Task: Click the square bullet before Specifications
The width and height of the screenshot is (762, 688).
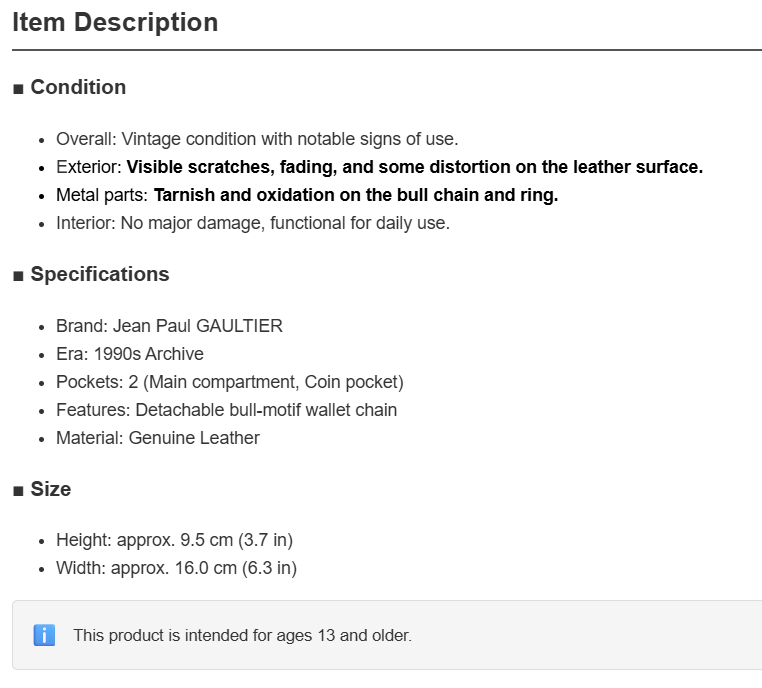Action: [x=18, y=276]
